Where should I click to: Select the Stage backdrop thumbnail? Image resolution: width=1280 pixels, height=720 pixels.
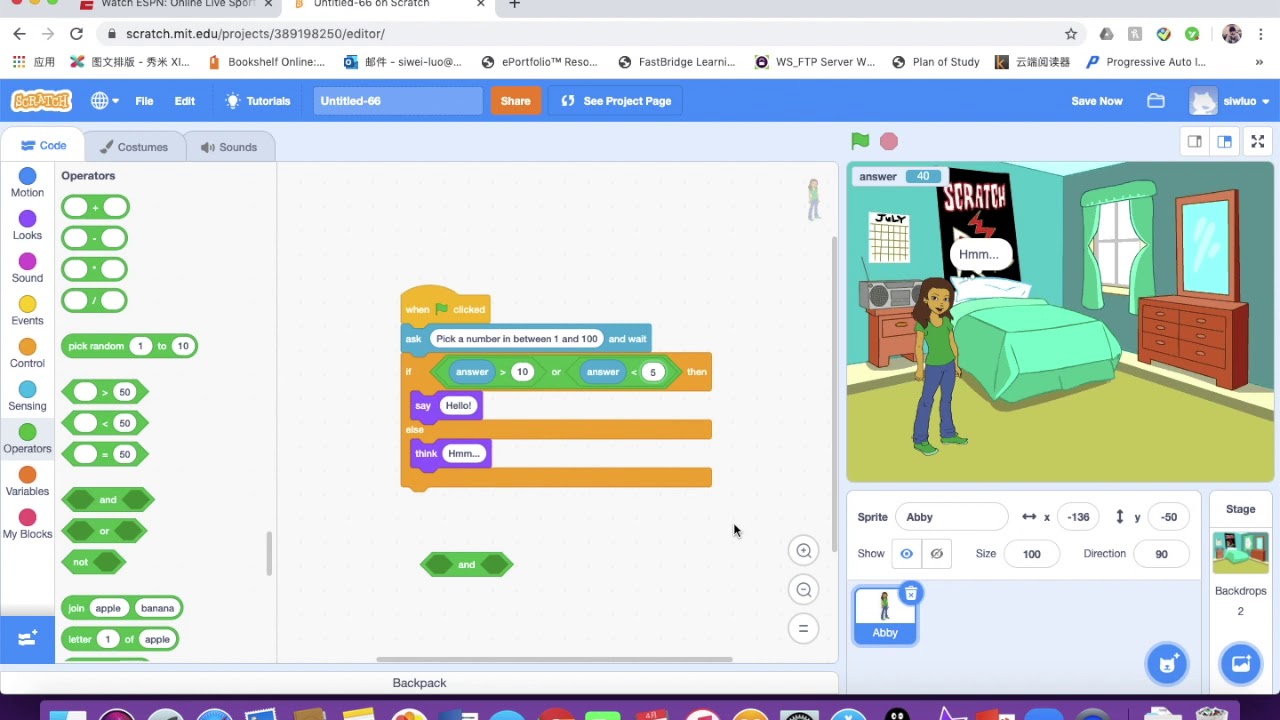[x=1240, y=552]
